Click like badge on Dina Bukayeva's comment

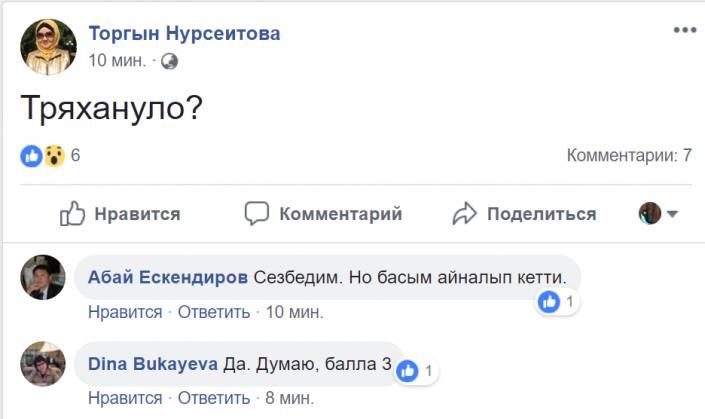[x=408, y=371]
